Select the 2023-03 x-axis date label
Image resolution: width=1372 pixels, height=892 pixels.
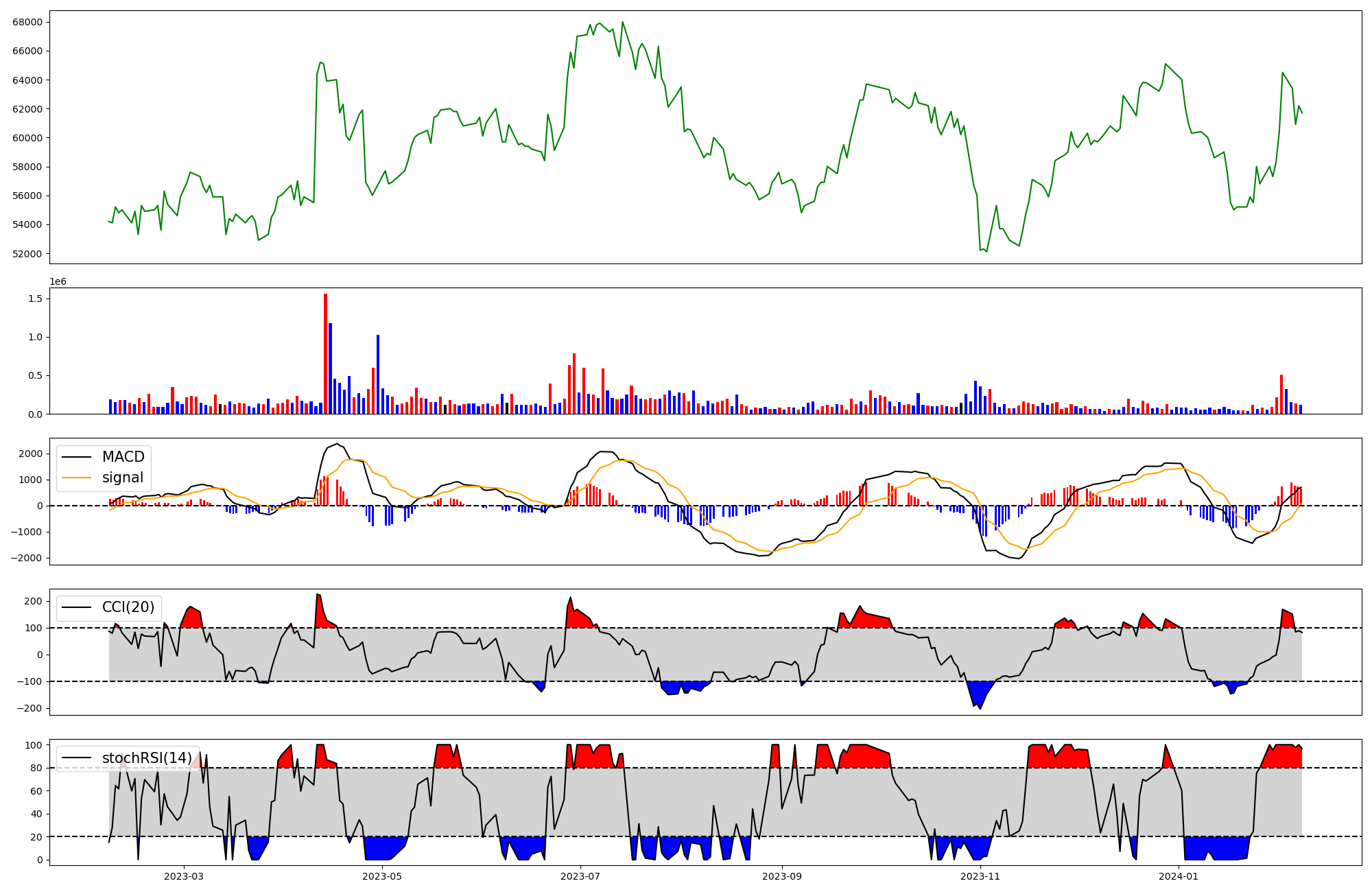(183, 876)
